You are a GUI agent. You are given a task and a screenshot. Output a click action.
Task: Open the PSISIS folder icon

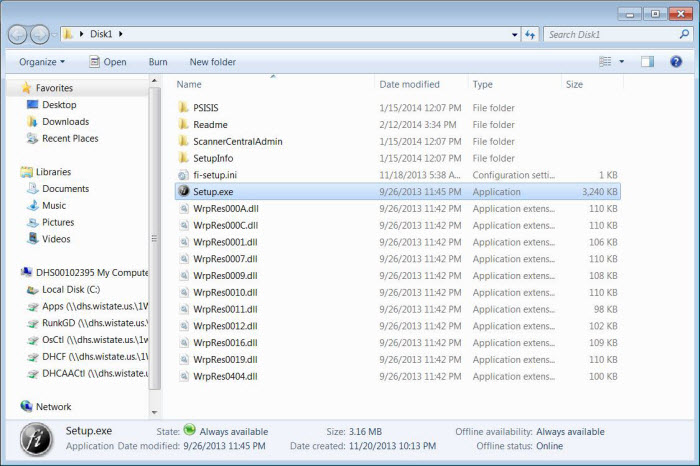click(183, 108)
